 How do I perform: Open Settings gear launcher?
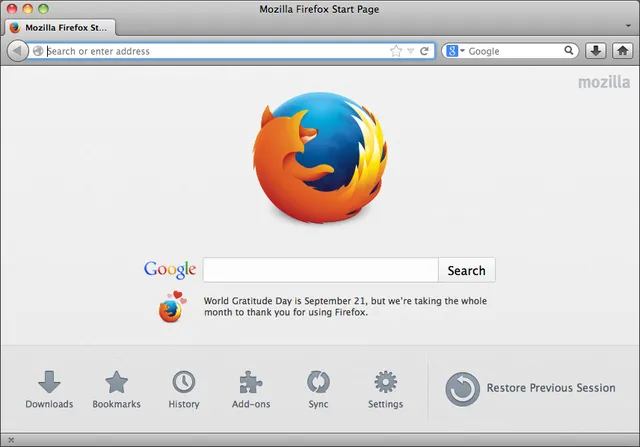coord(385,389)
